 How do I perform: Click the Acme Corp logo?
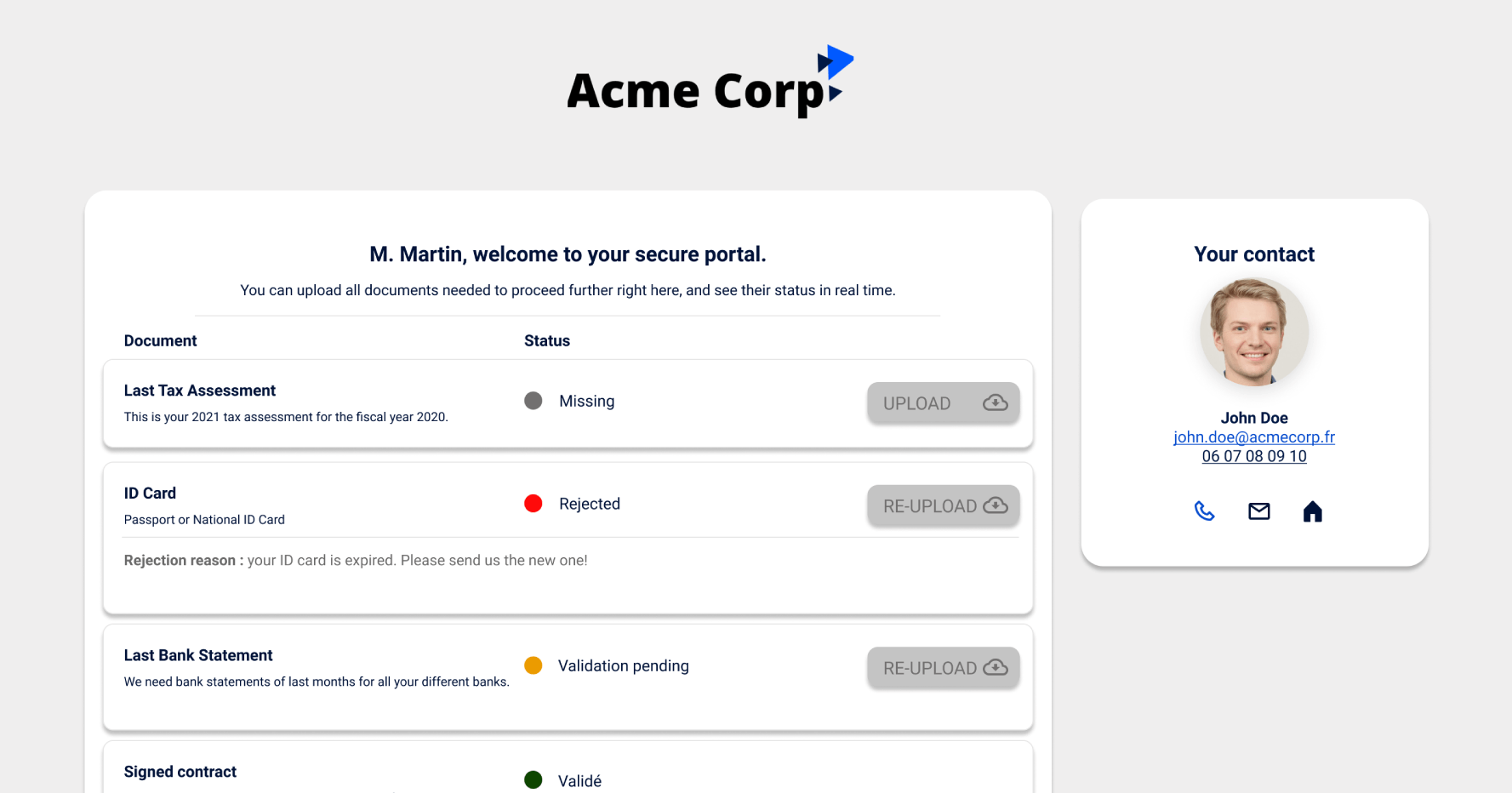coord(710,83)
